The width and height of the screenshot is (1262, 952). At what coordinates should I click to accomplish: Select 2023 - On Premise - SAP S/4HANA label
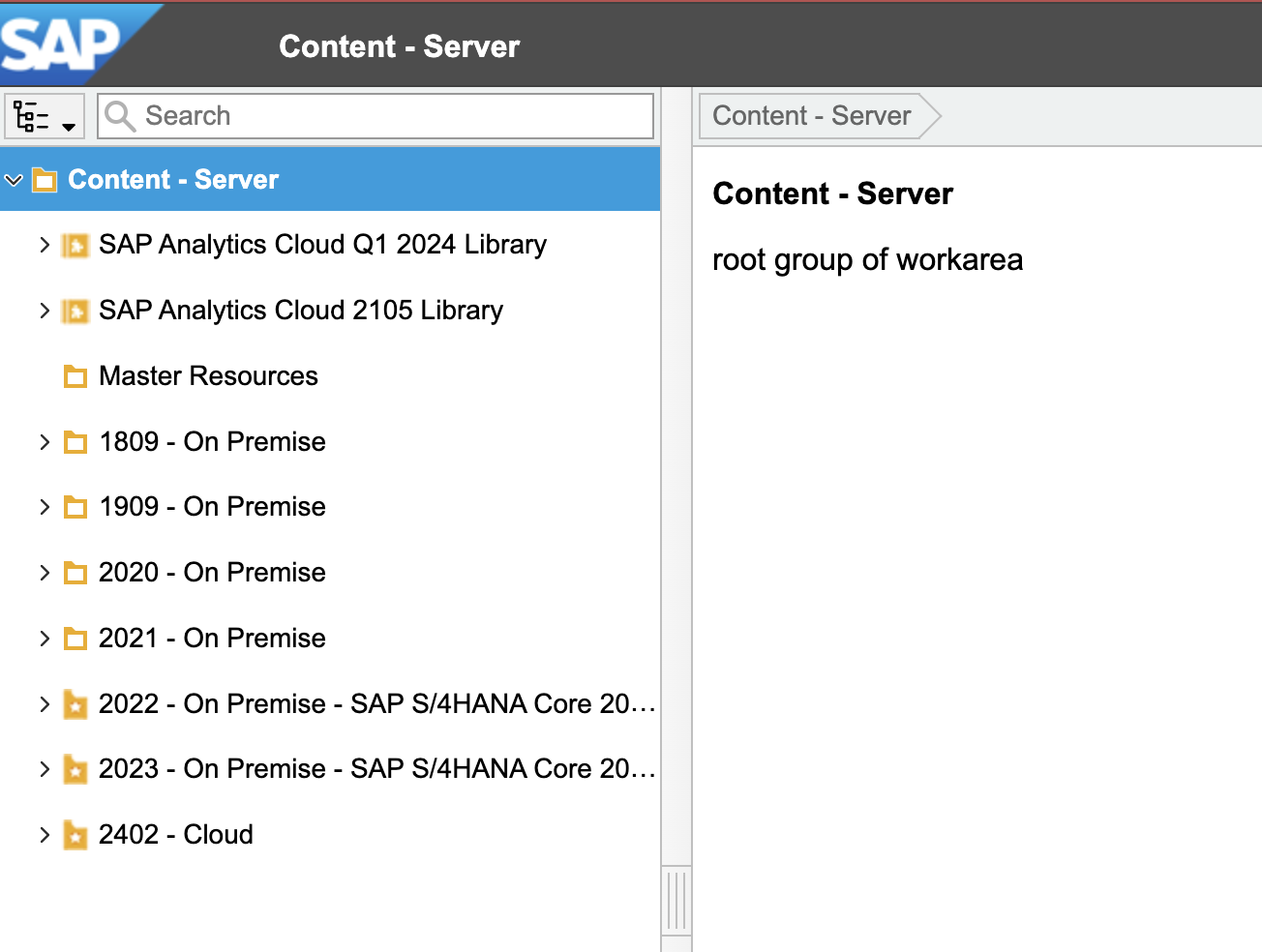[x=377, y=769]
